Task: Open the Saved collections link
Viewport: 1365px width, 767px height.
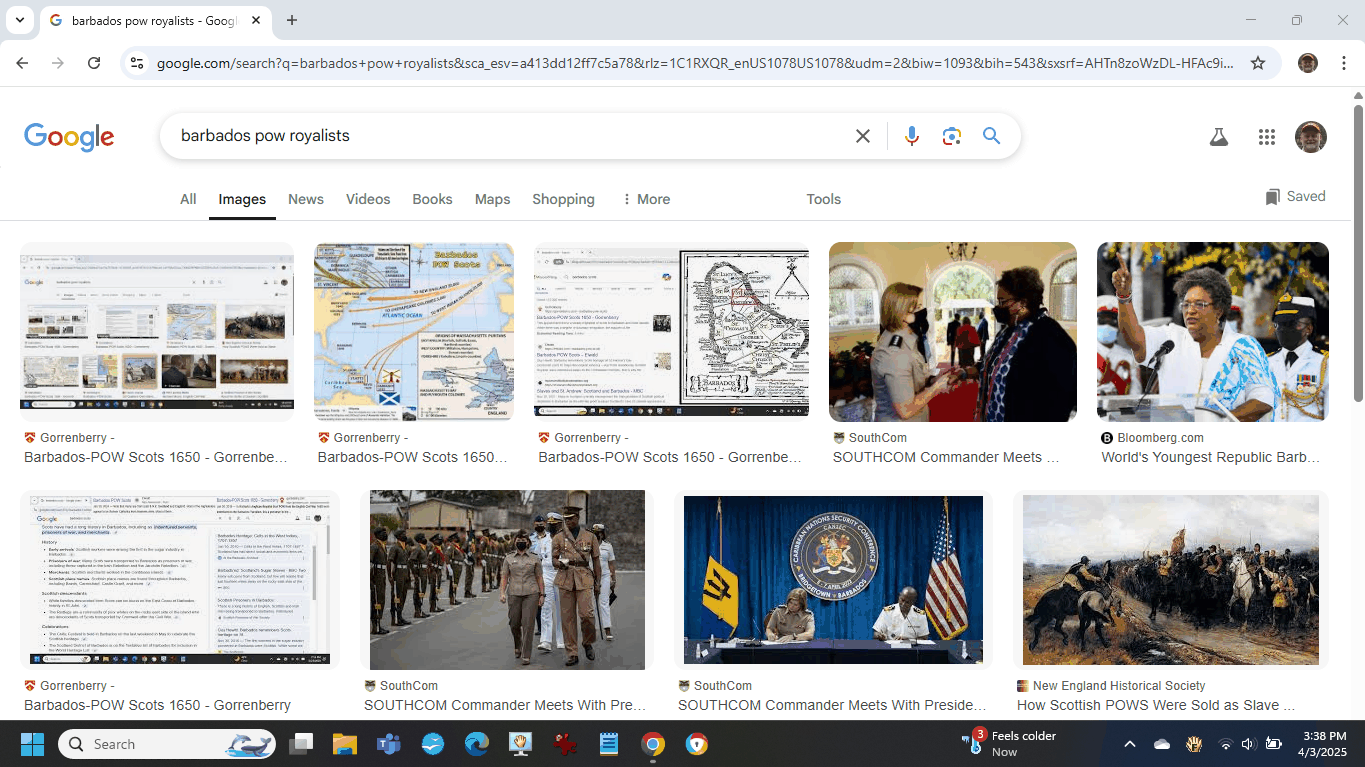Action: (x=1295, y=197)
